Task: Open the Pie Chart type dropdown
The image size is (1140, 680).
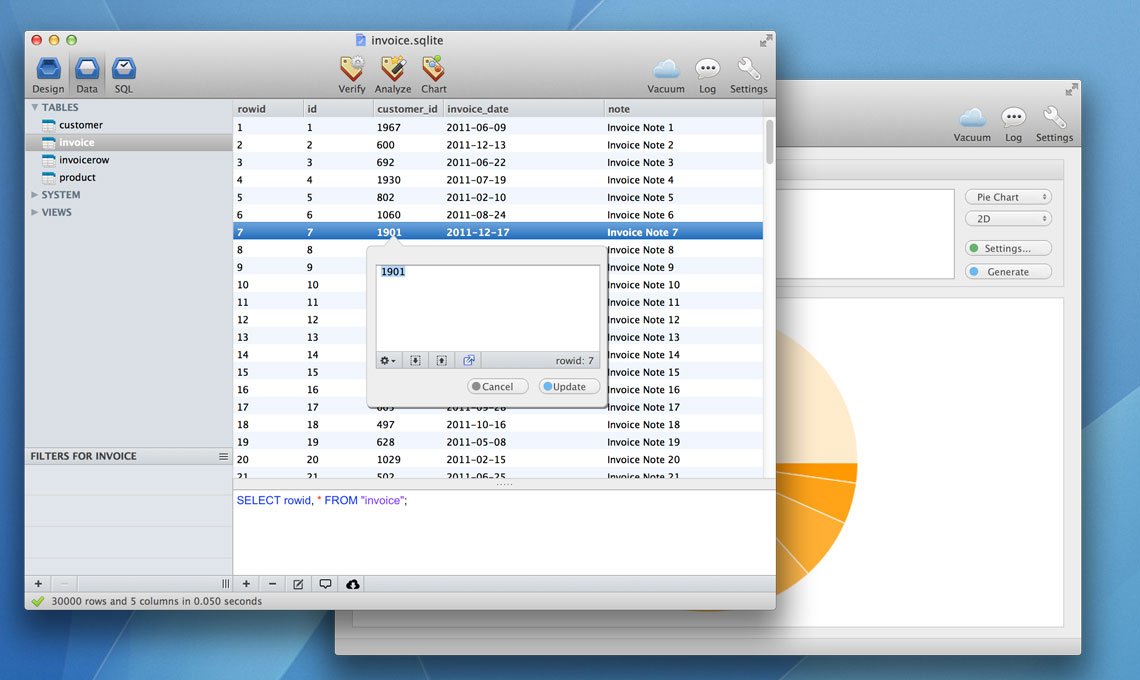Action: coord(1008,197)
